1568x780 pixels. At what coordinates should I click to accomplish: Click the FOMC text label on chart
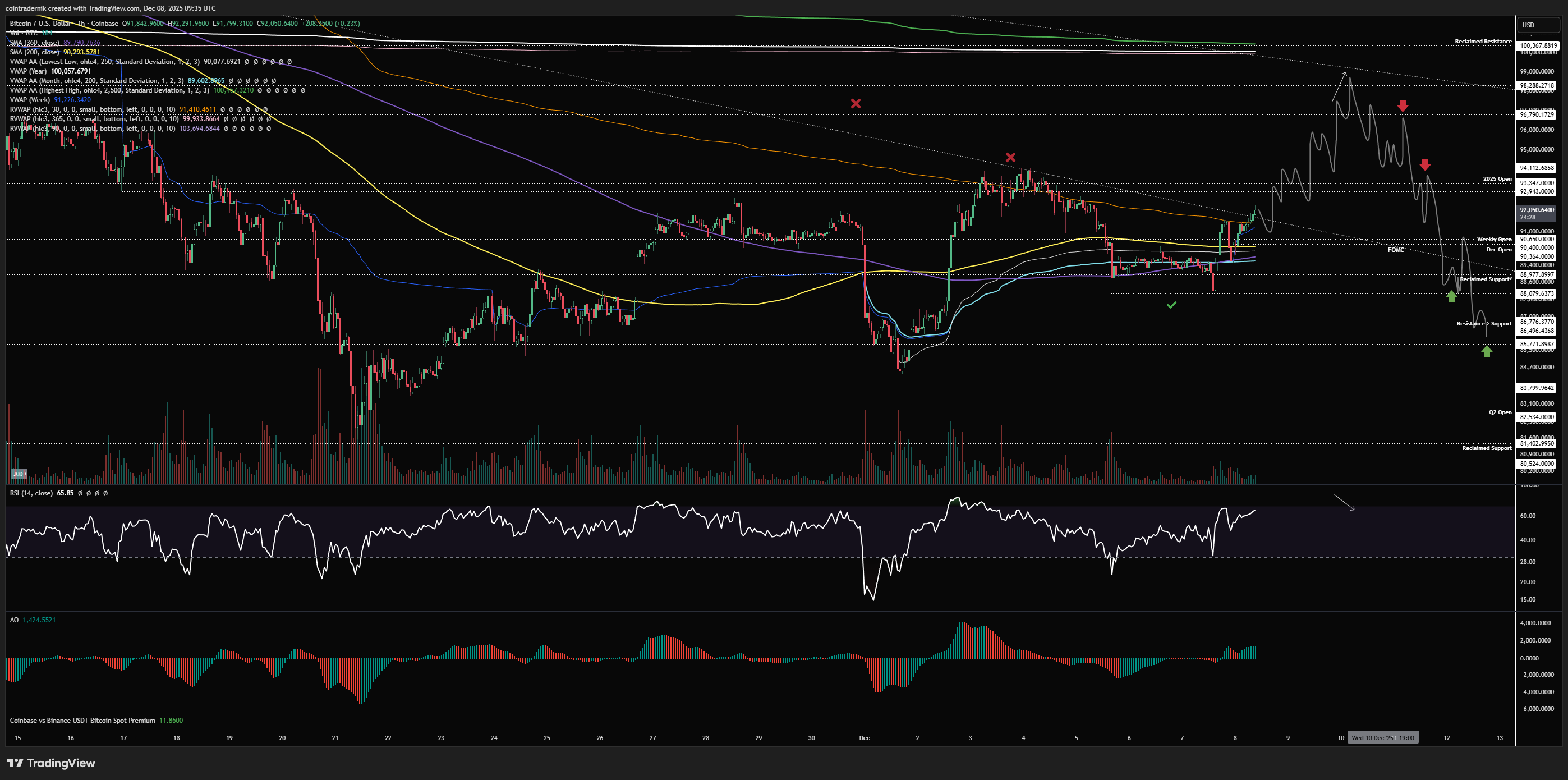(1395, 250)
